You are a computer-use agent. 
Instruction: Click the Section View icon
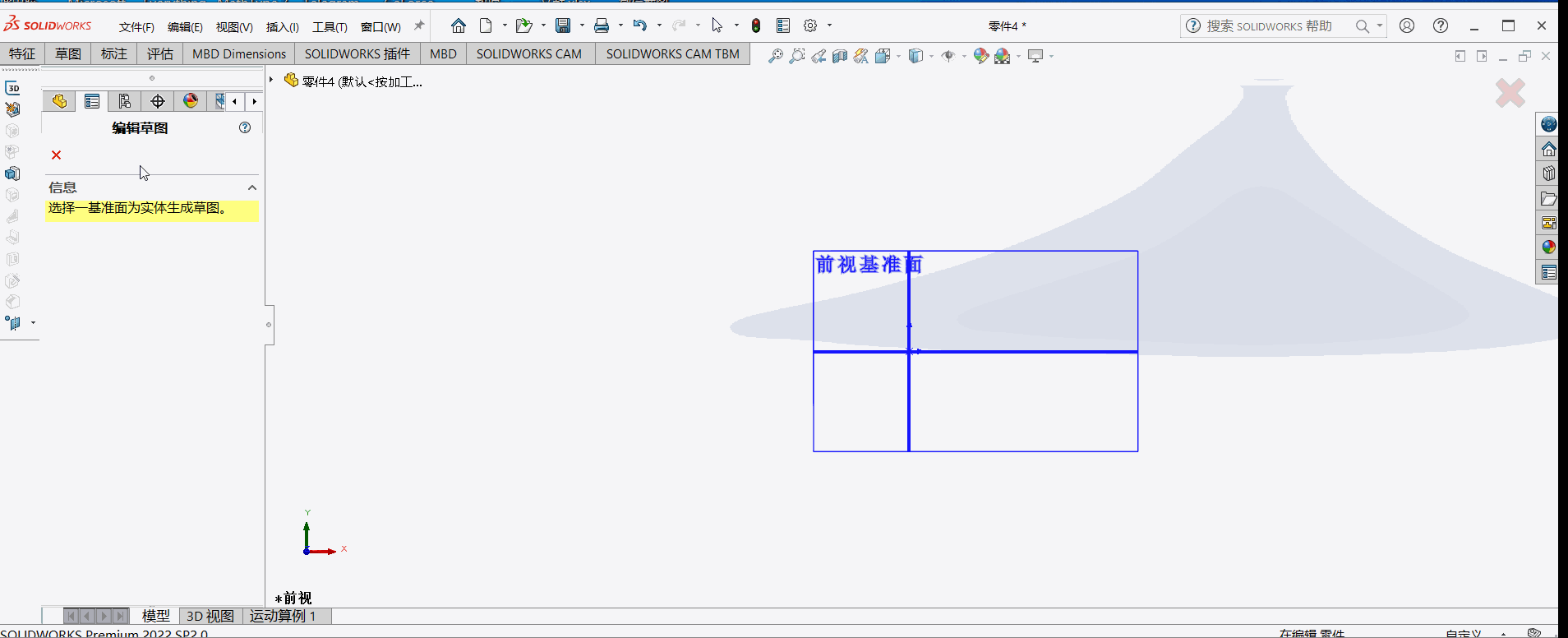pyautogui.click(x=840, y=56)
